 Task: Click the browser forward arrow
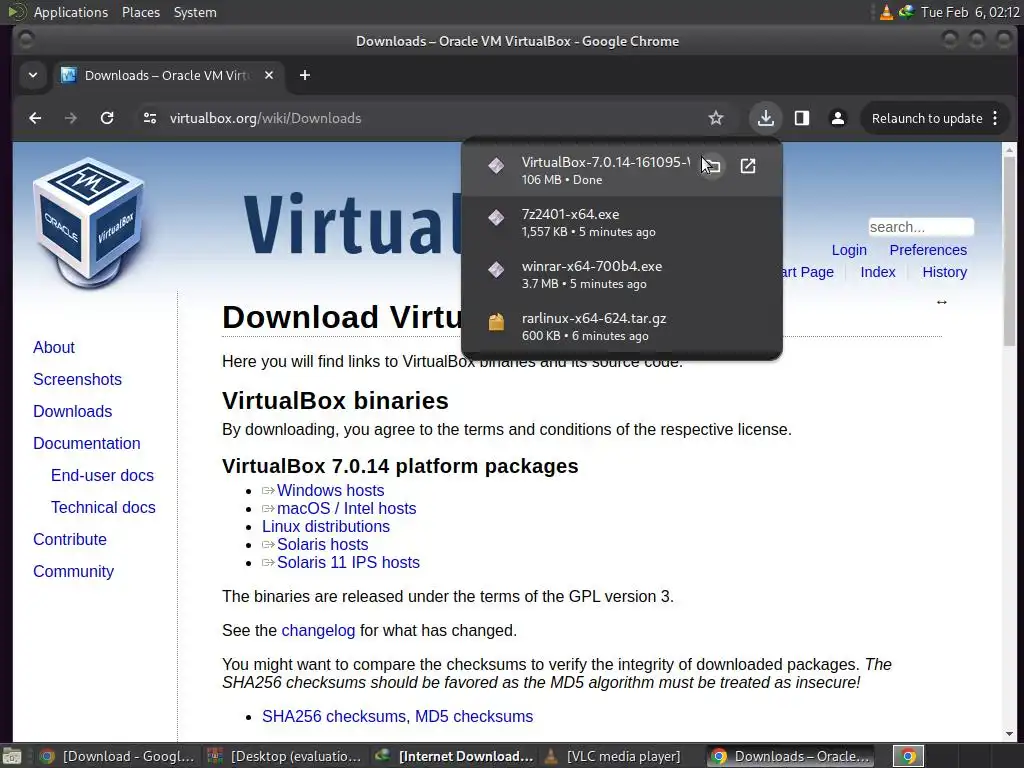click(x=71, y=118)
